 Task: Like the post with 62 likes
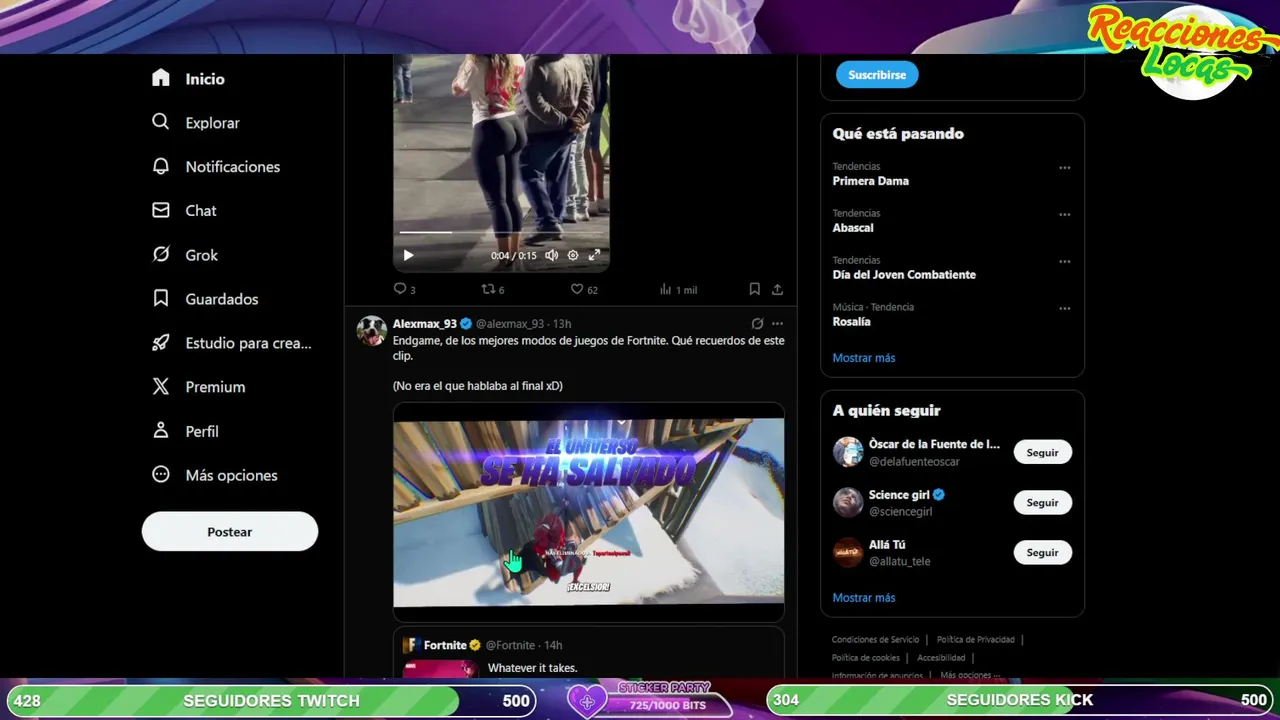[x=583, y=289]
